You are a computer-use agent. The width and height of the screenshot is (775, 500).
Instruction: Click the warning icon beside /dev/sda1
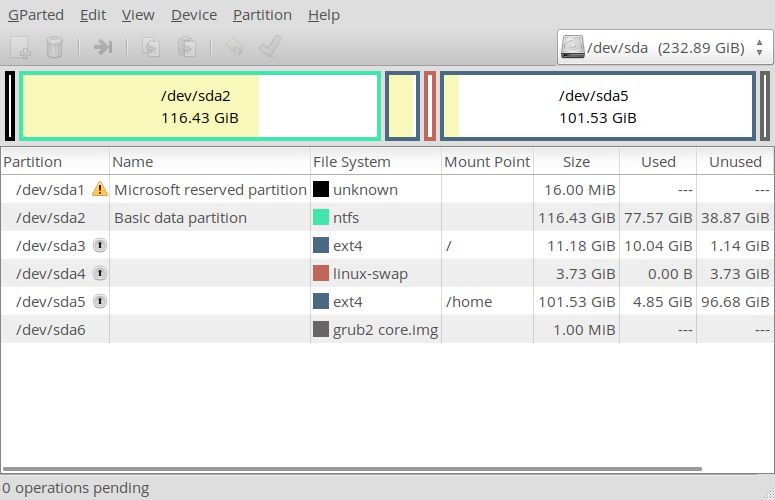pos(100,189)
